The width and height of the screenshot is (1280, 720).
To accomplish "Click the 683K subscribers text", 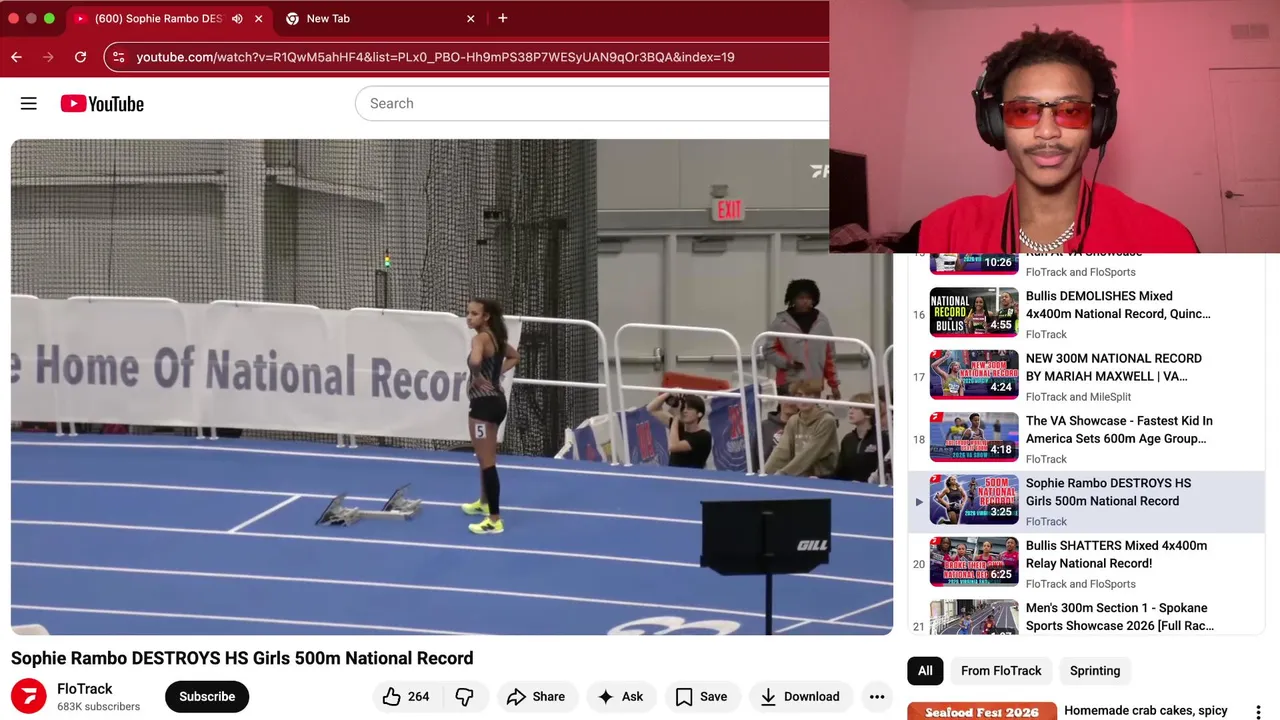I will click(x=98, y=707).
